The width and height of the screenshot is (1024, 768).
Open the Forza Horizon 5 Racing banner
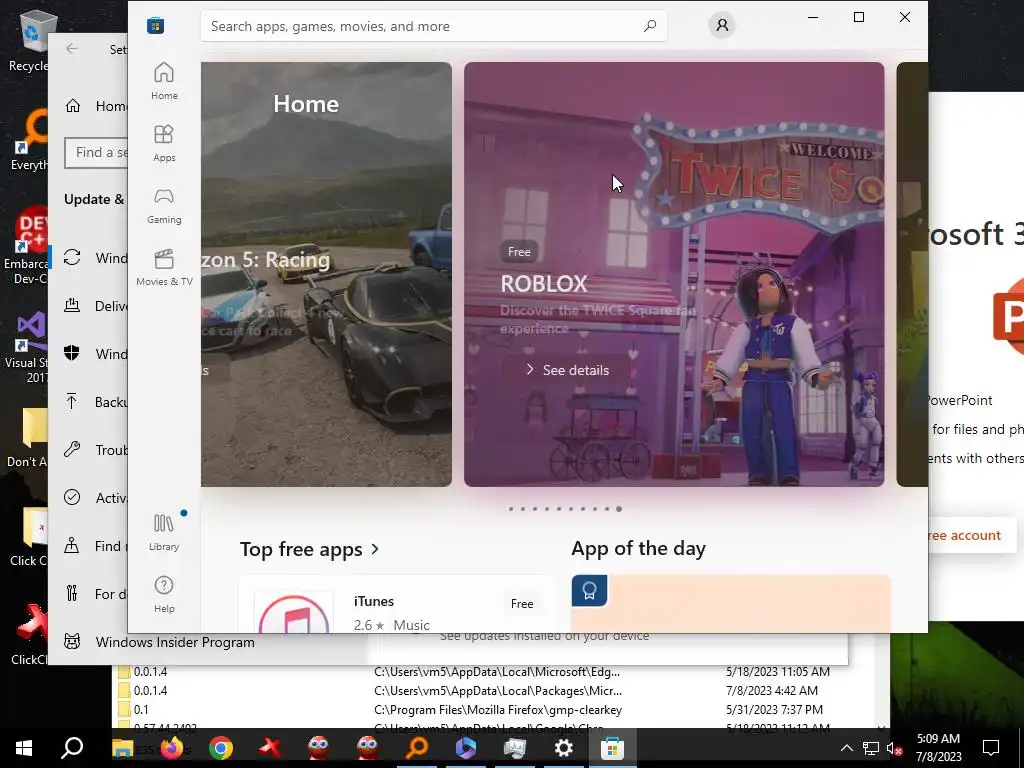pyautogui.click(x=326, y=274)
